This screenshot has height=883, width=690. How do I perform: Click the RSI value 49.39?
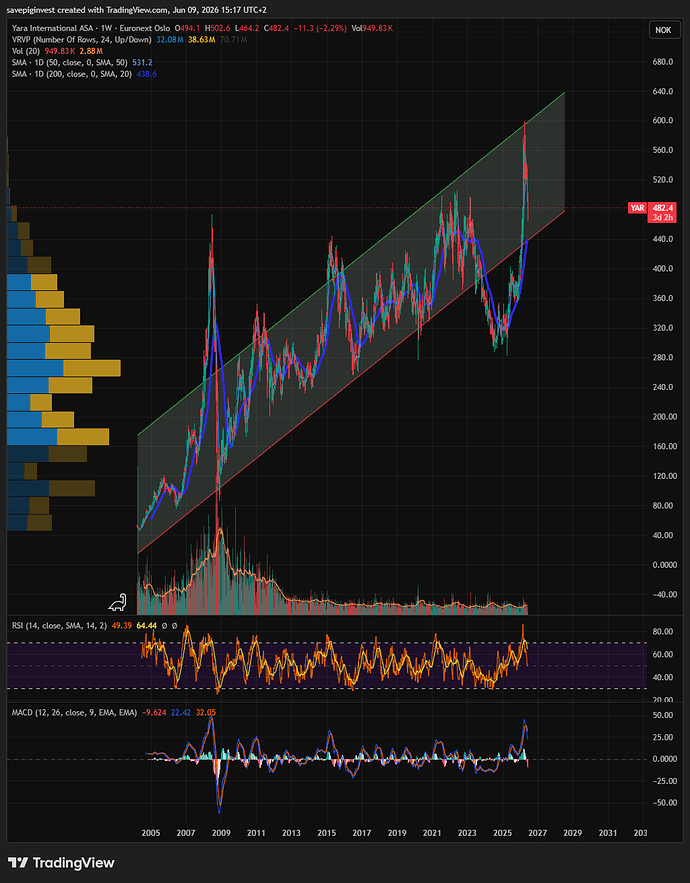[x=121, y=625]
